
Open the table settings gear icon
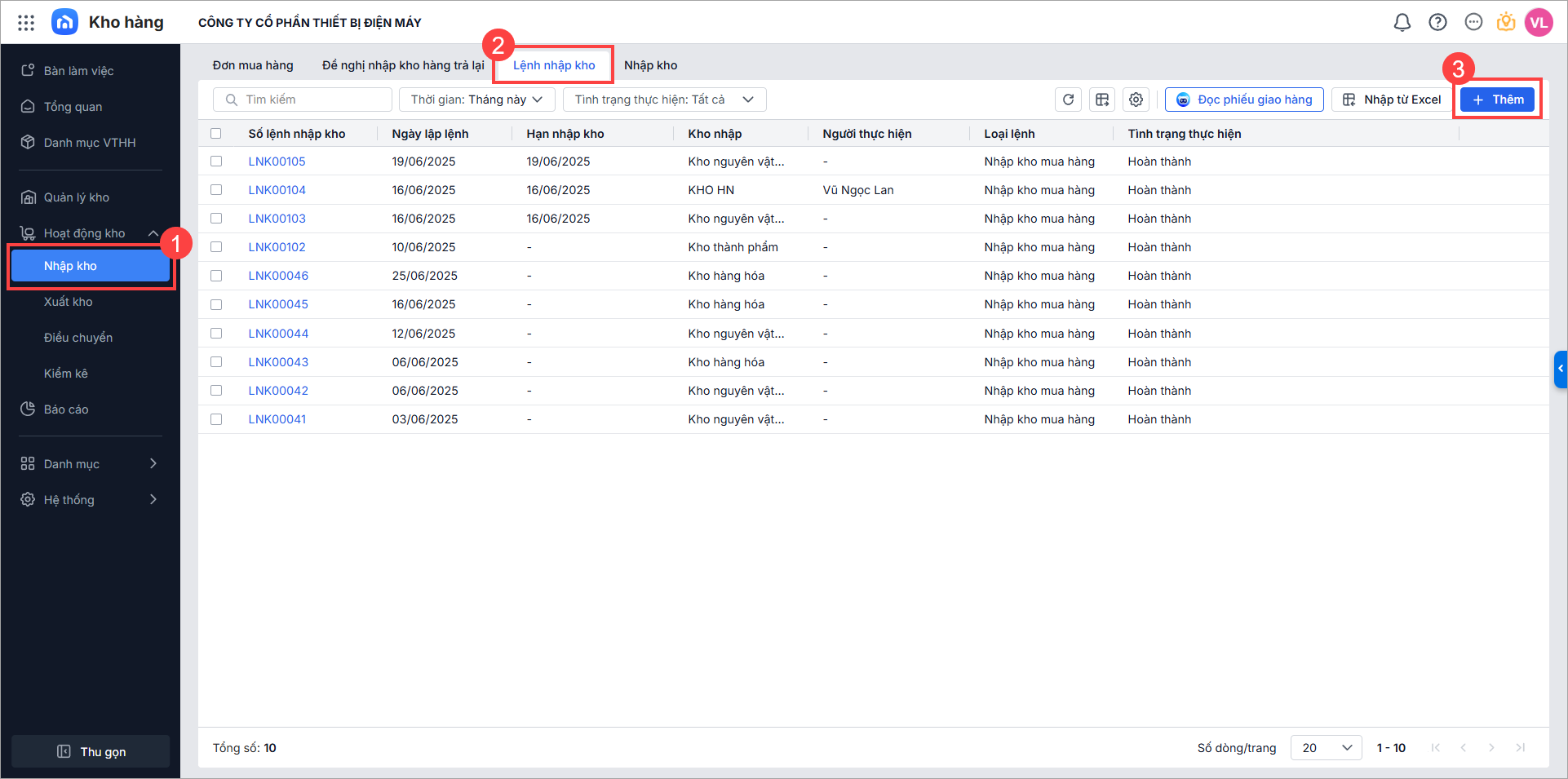[x=1136, y=100]
